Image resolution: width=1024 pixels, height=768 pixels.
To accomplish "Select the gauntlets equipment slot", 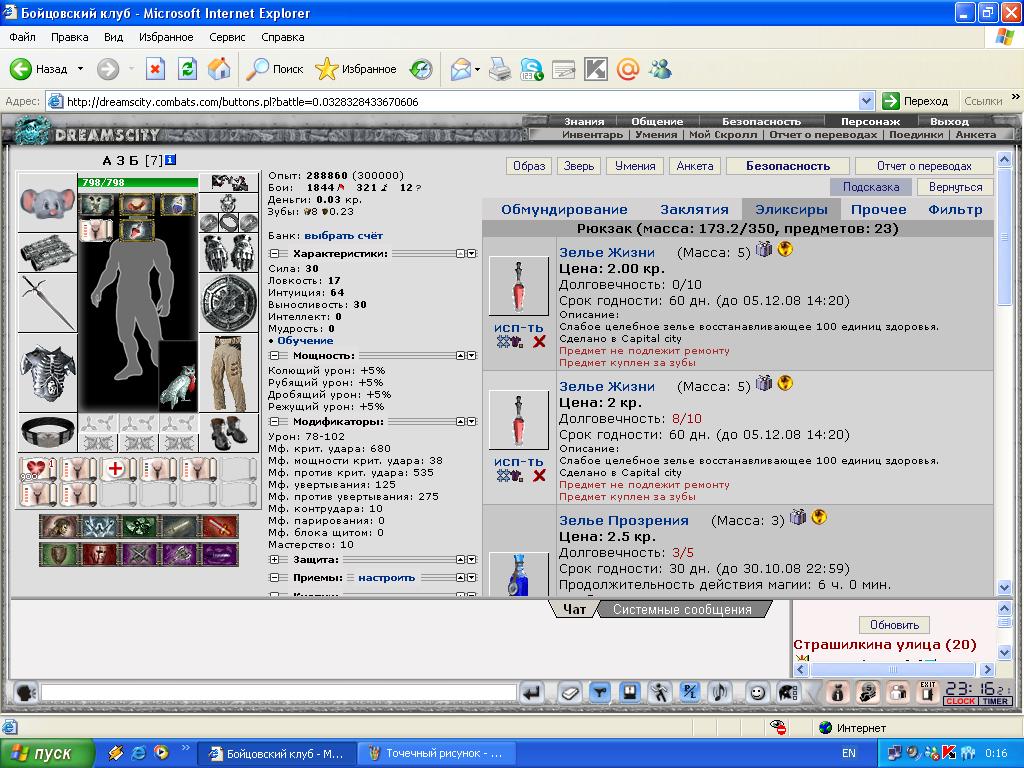I will (x=228, y=252).
